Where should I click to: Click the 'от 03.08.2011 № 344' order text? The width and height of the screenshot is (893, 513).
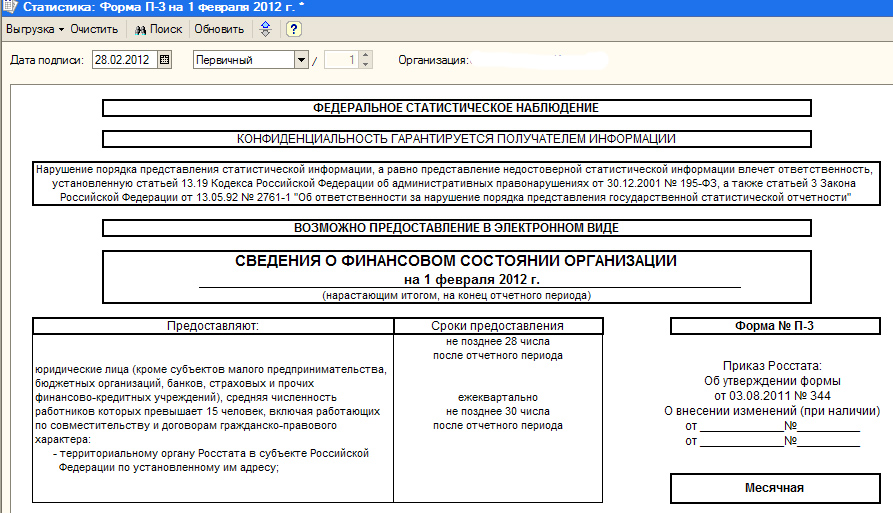[x=772, y=396]
